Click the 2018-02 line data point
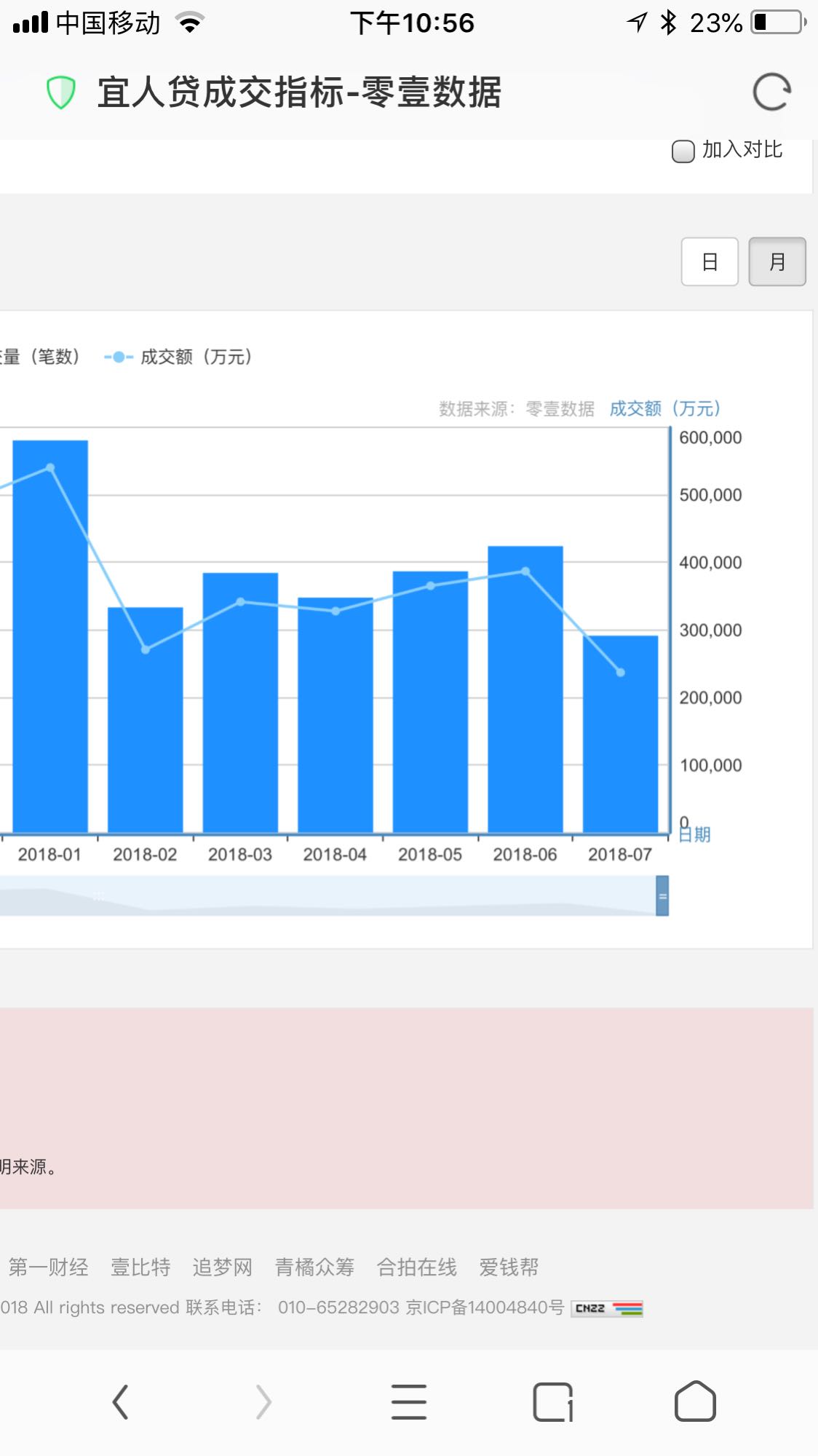Image resolution: width=818 pixels, height=1456 pixels. (x=146, y=649)
